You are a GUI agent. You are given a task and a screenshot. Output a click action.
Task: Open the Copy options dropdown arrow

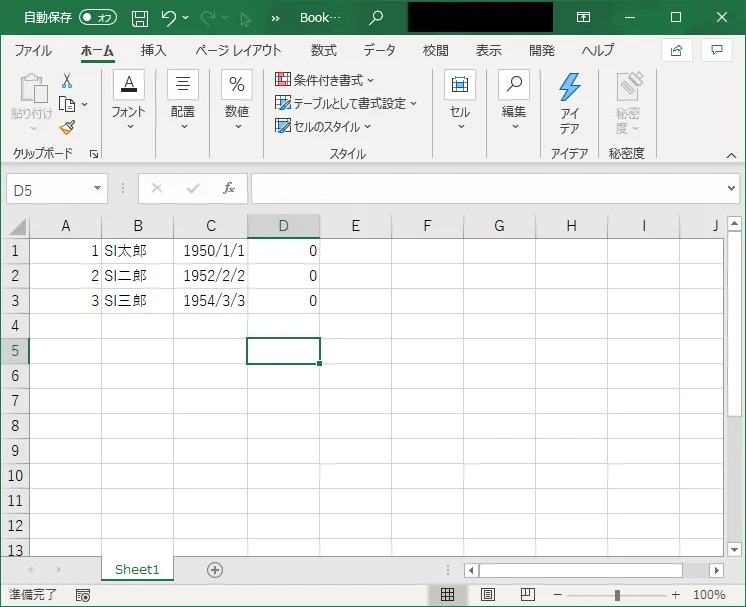pyautogui.click(x=85, y=104)
